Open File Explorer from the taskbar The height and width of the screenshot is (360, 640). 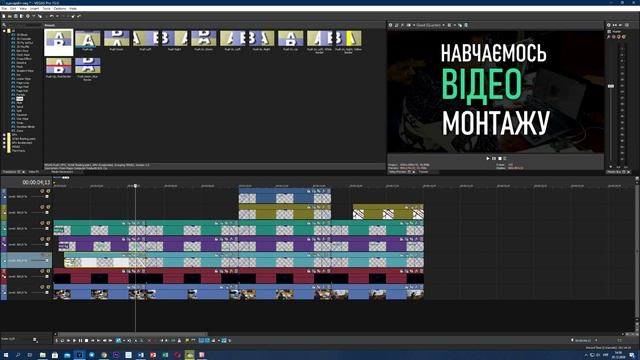(x=42, y=355)
